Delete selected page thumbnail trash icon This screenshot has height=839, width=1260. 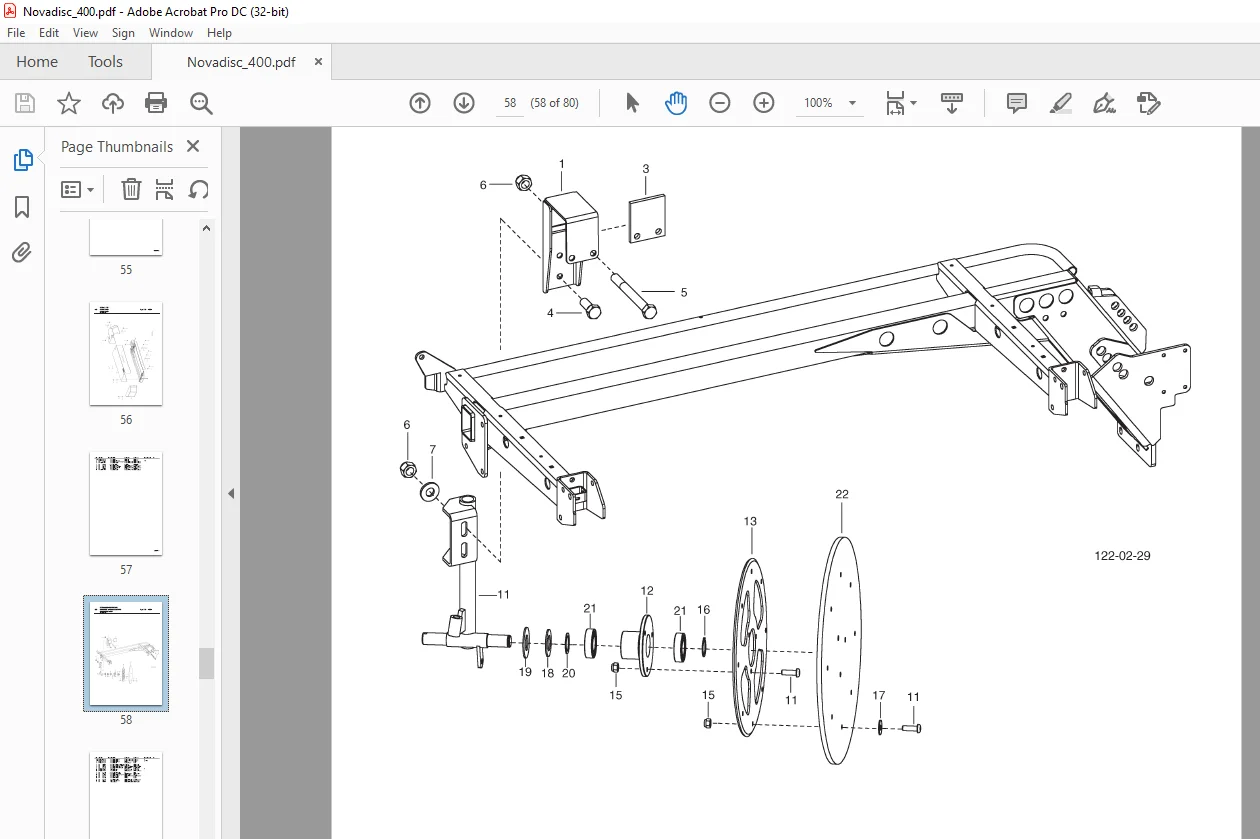[x=131, y=189]
